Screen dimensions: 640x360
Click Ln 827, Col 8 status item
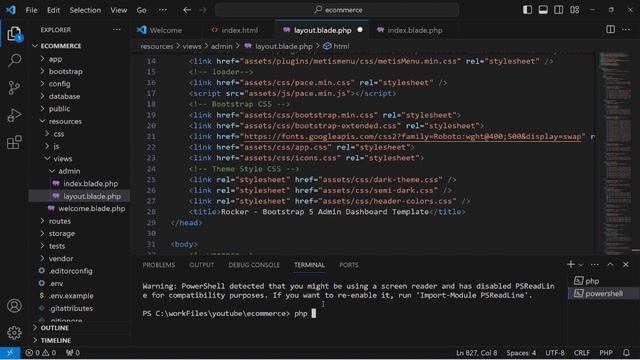click(x=476, y=353)
